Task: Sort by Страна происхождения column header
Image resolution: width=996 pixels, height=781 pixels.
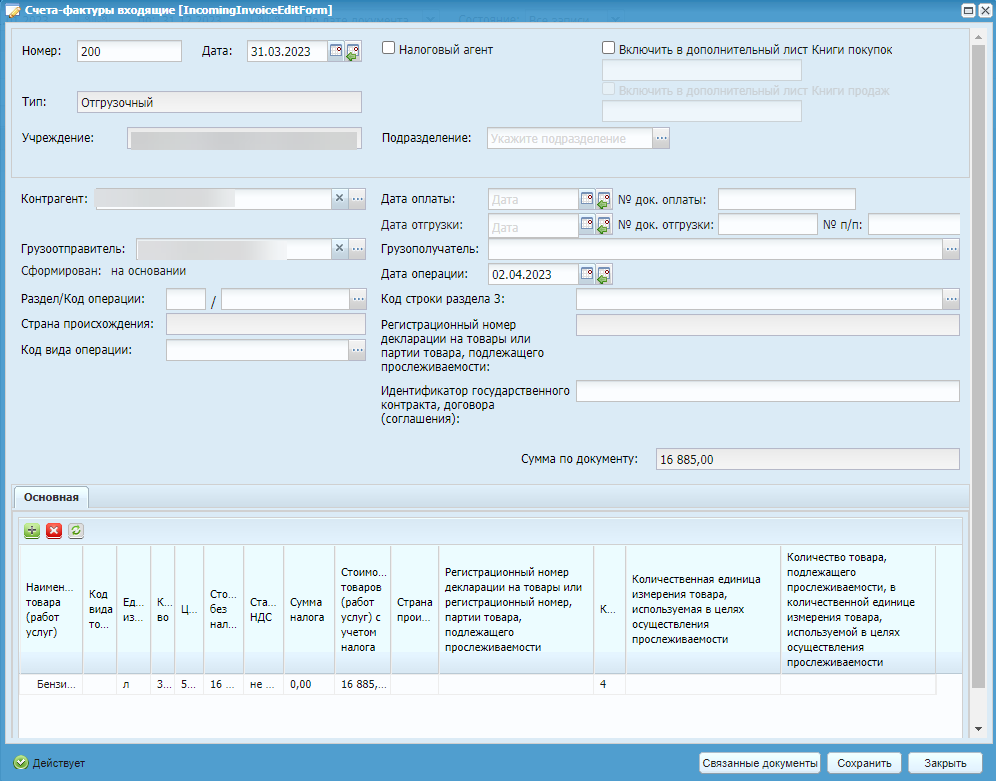Action: (x=414, y=610)
